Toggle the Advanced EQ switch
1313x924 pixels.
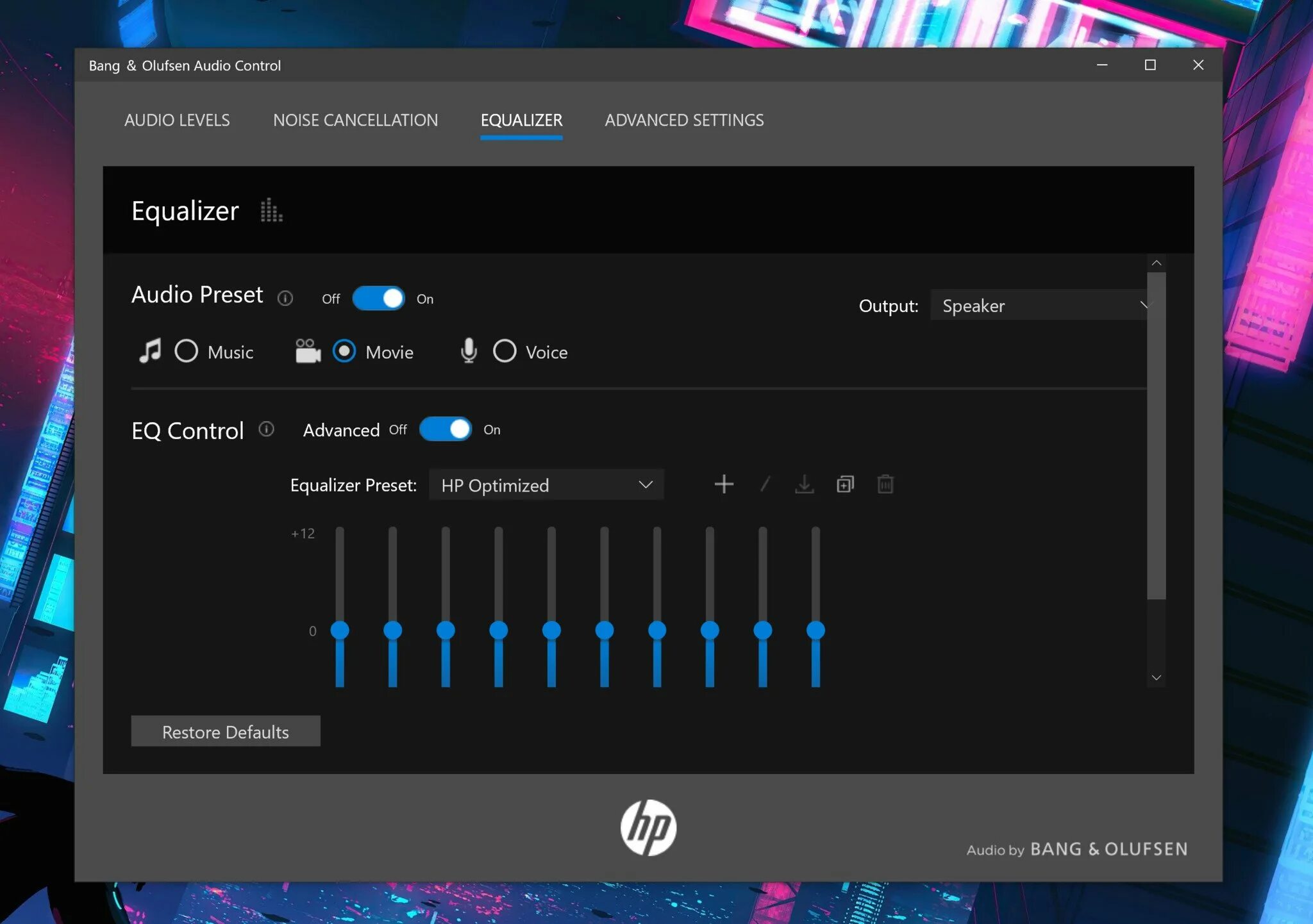point(445,429)
